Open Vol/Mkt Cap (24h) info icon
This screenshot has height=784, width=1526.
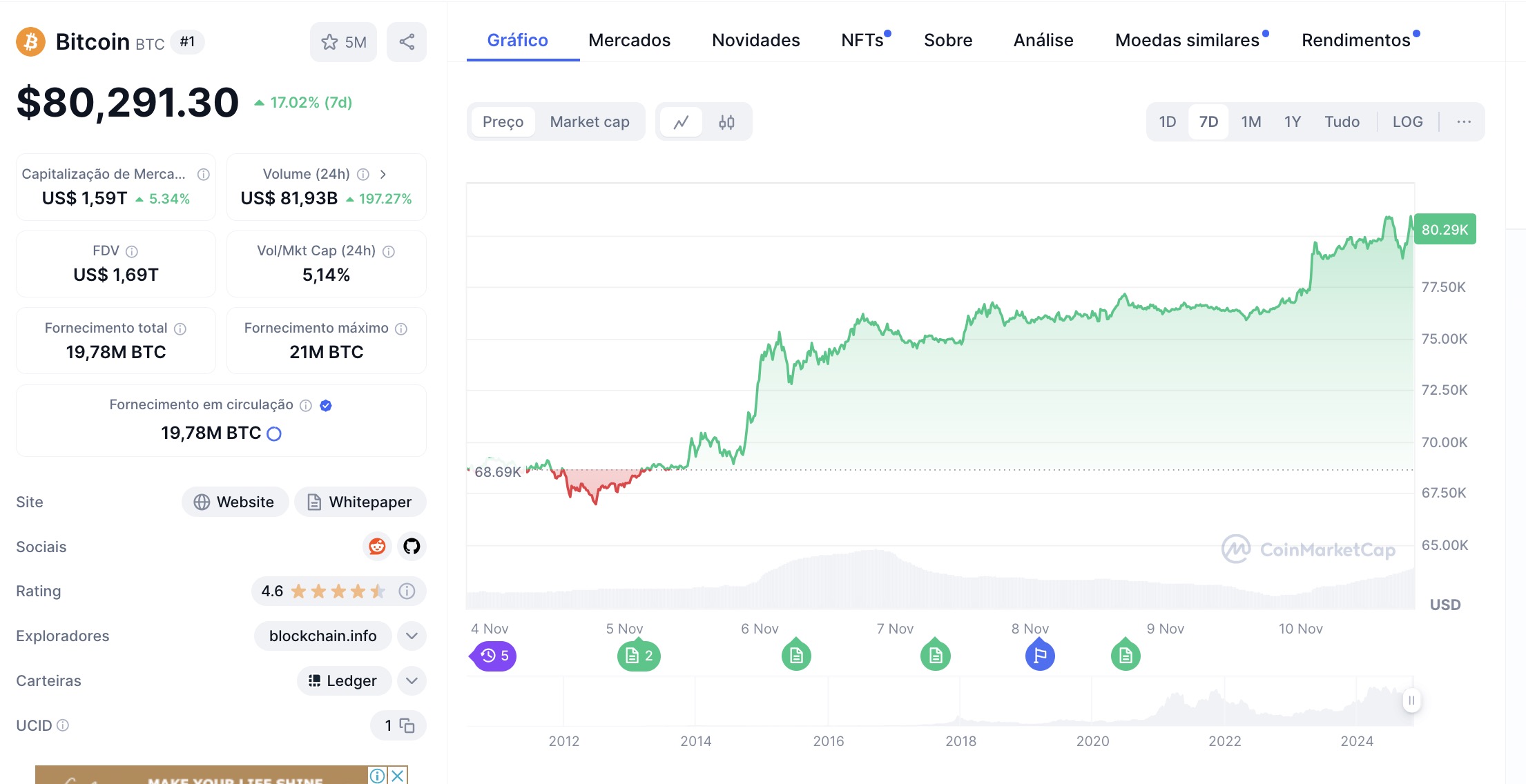[389, 252]
